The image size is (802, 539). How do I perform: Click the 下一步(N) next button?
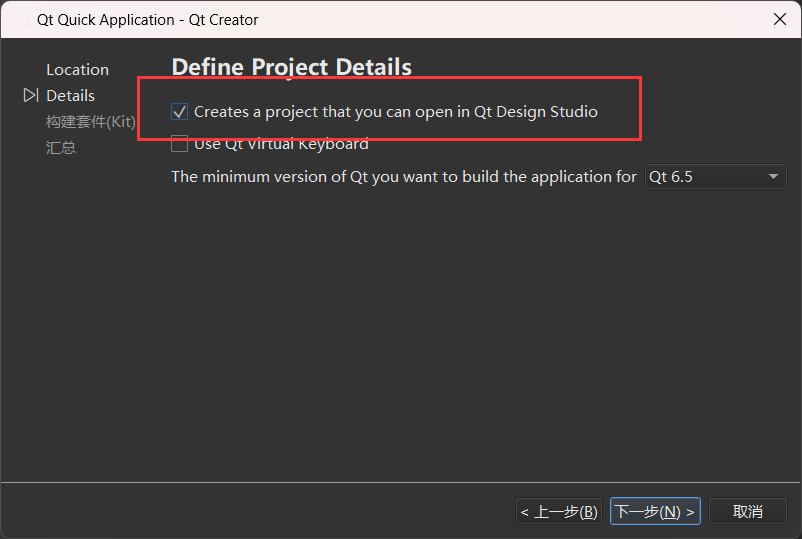click(655, 511)
